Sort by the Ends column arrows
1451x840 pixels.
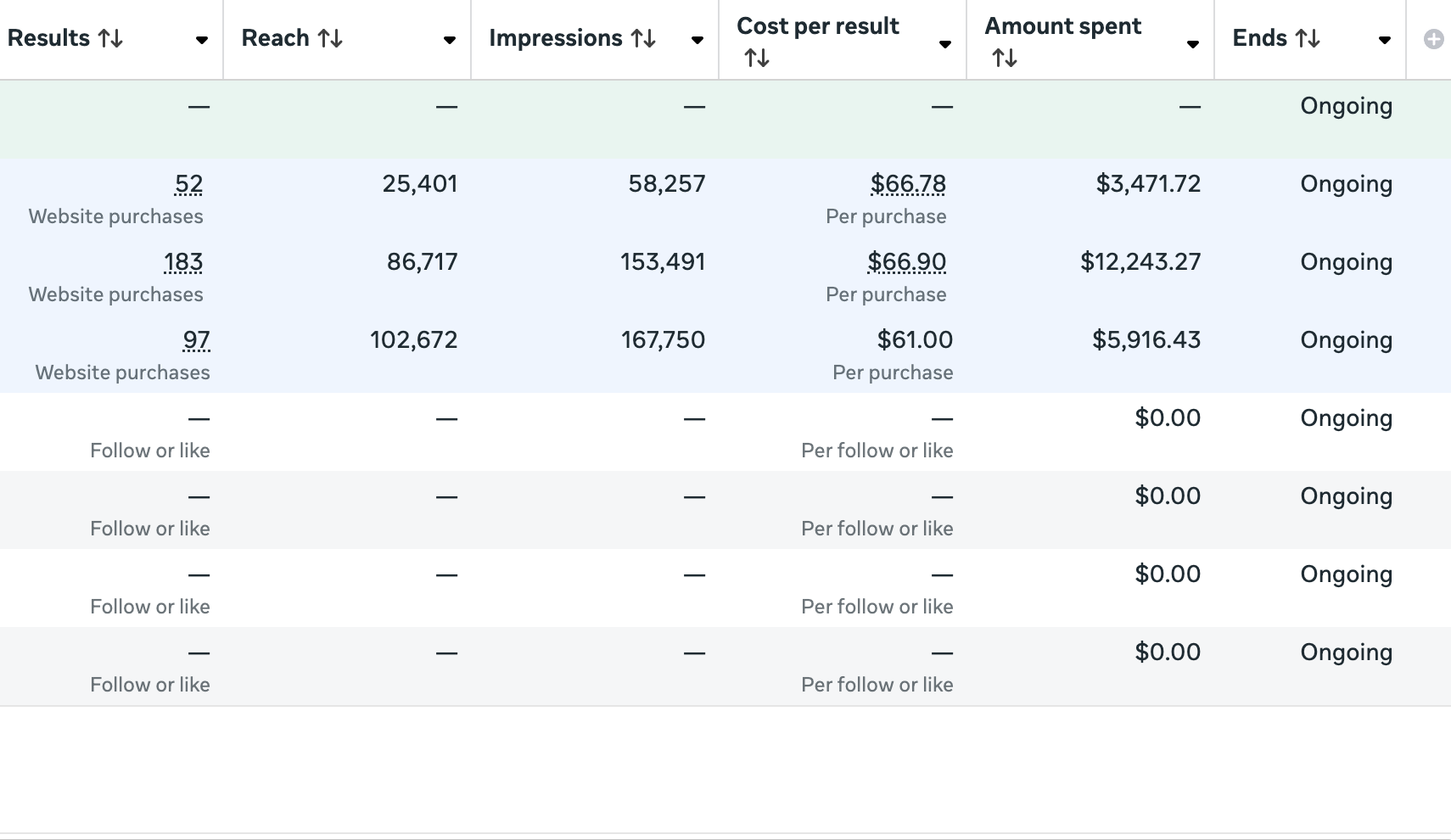[1308, 38]
